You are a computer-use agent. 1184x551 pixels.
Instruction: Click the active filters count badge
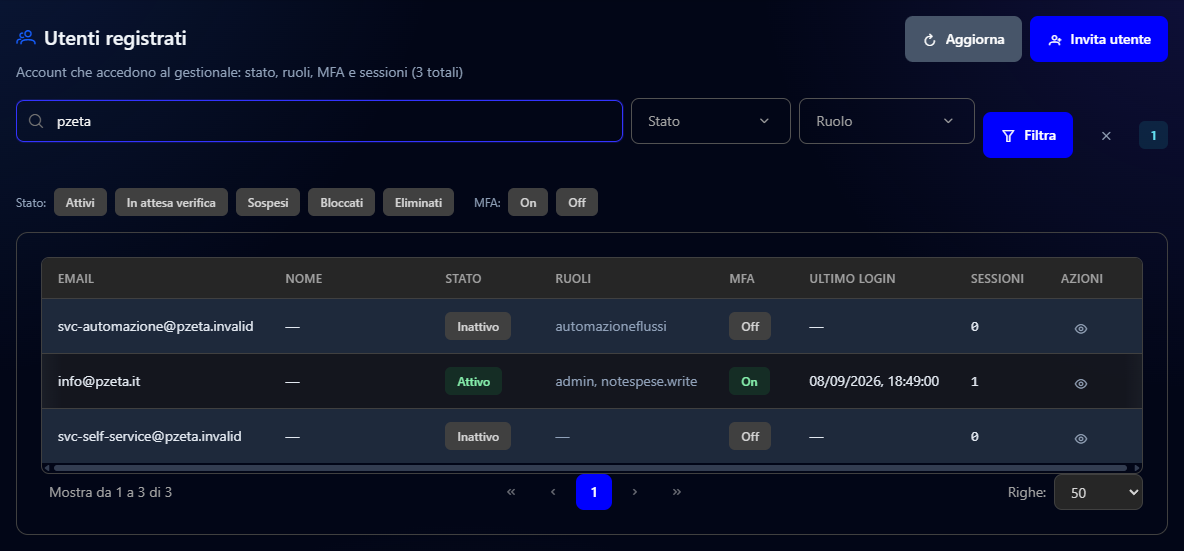(1153, 135)
